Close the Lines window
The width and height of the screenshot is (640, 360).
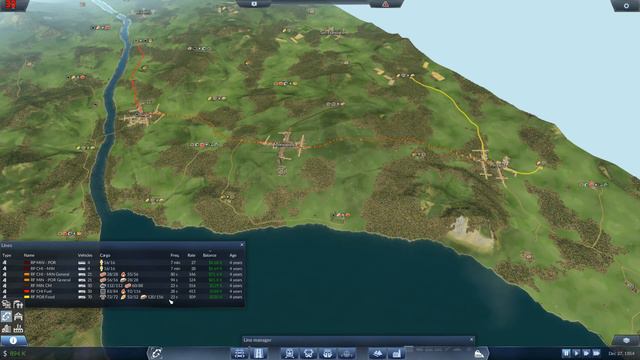[x=242, y=244]
